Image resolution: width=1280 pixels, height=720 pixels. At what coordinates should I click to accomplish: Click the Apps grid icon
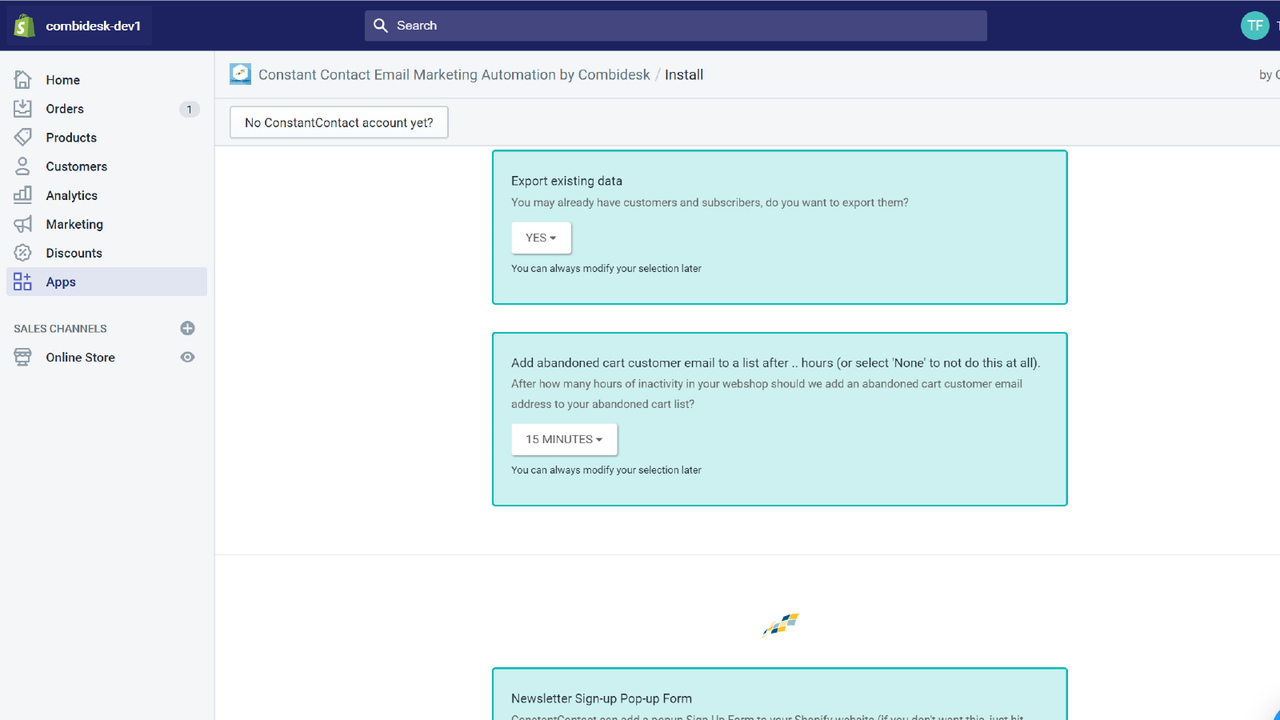click(x=23, y=282)
